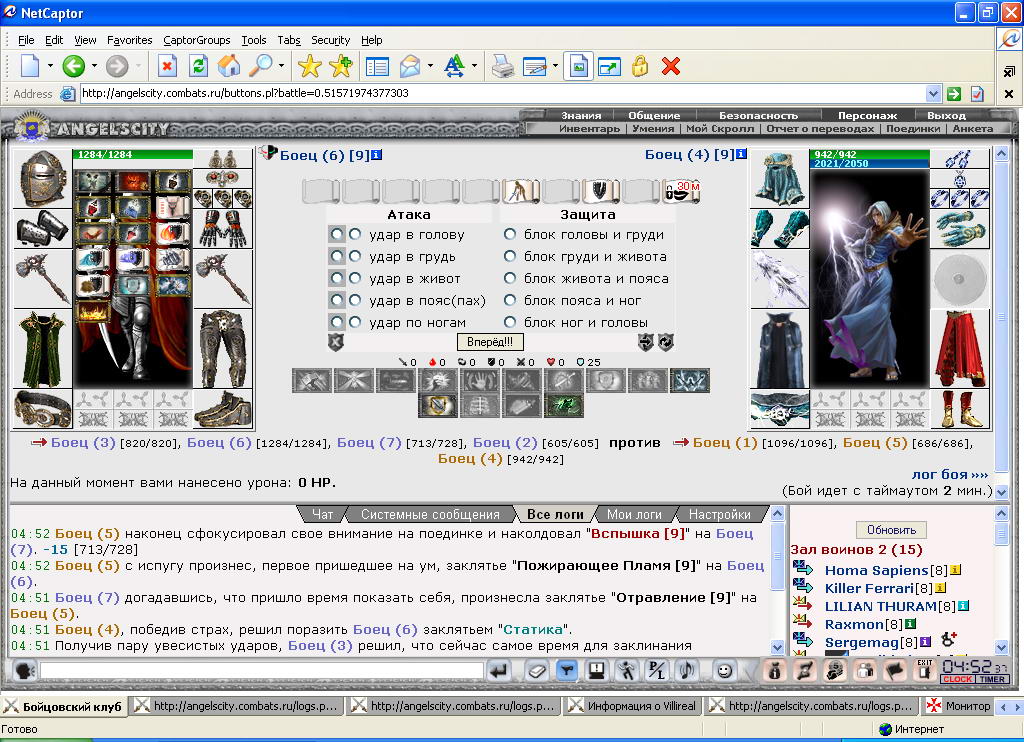Click the Выход link in top menu
This screenshot has height=742, width=1024.
946,116
